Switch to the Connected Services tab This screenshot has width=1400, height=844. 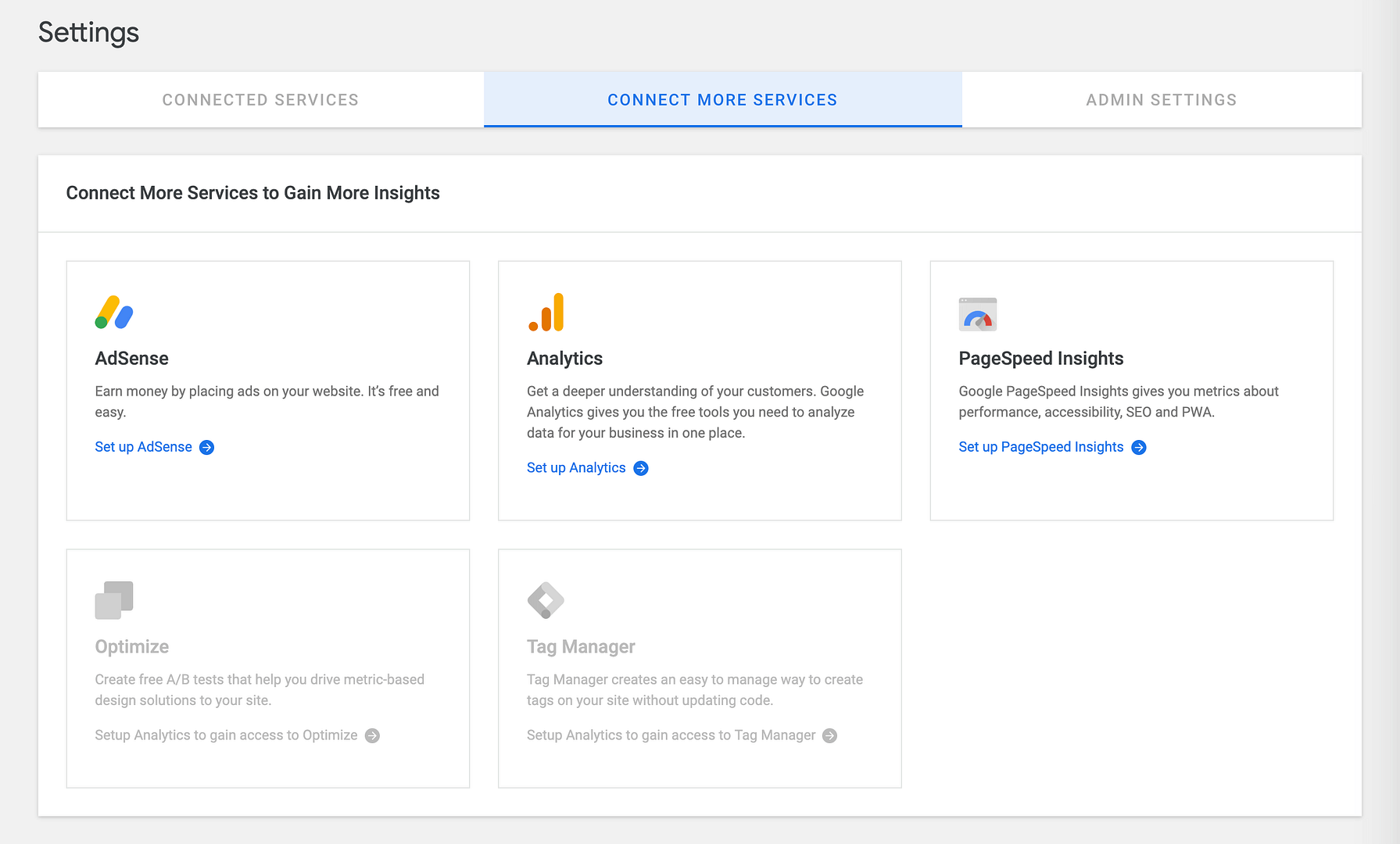pos(260,99)
